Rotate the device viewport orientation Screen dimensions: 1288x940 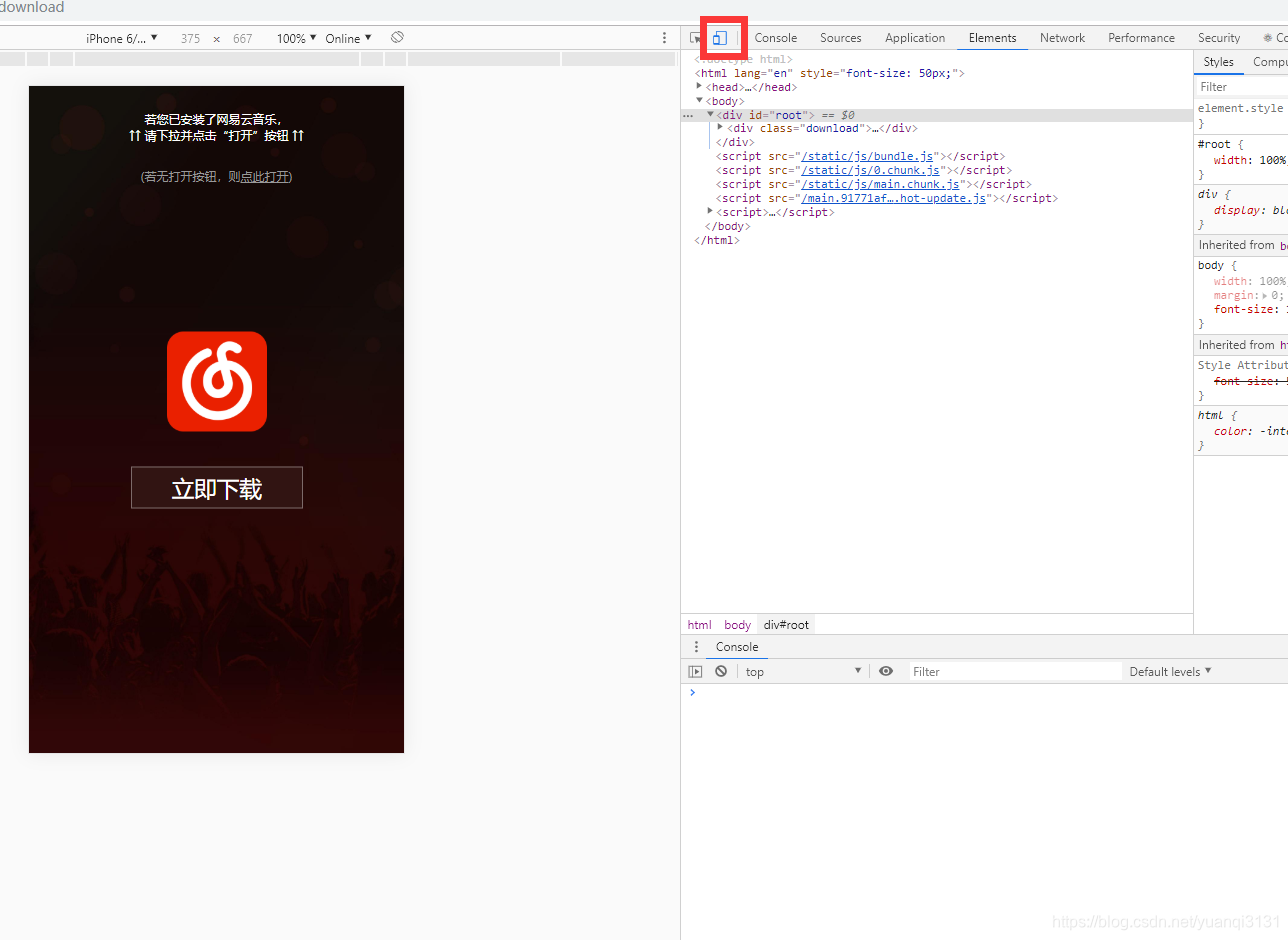397,37
